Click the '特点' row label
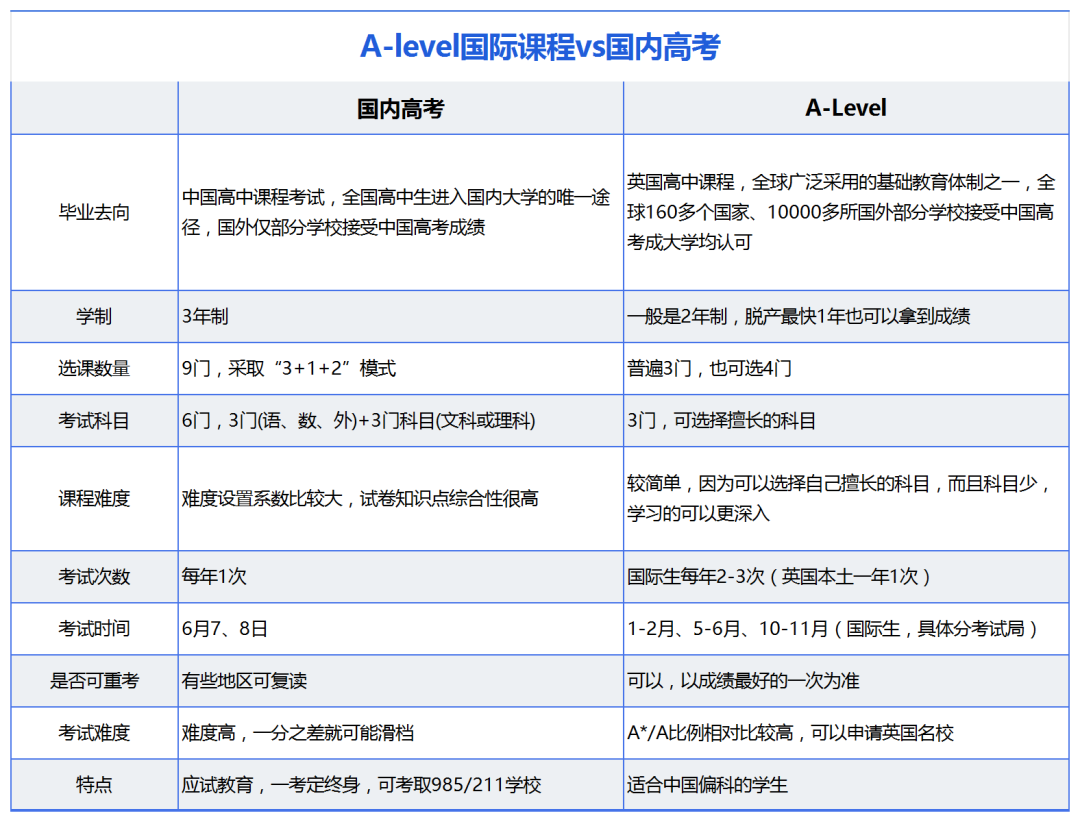The image size is (1080, 822). (x=94, y=784)
